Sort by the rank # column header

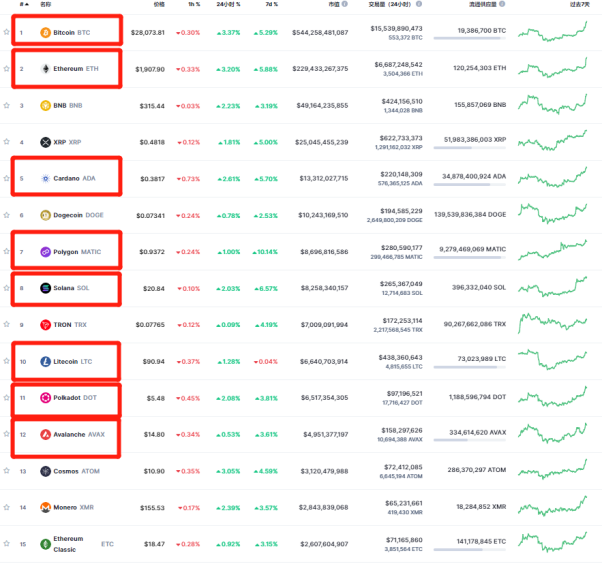(x=24, y=4)
